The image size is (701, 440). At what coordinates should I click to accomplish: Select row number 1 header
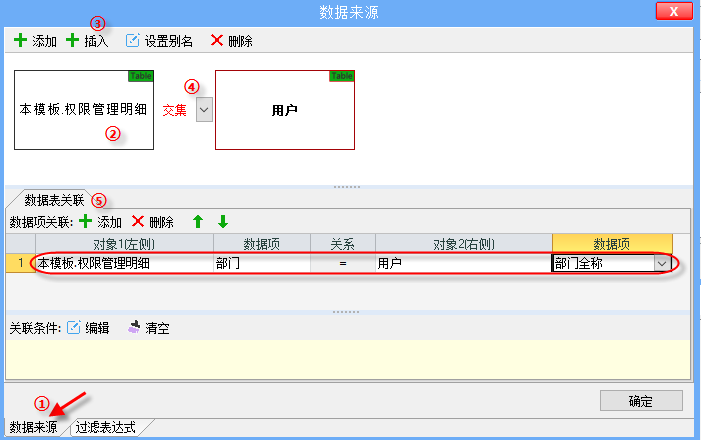tap(21, 263)
